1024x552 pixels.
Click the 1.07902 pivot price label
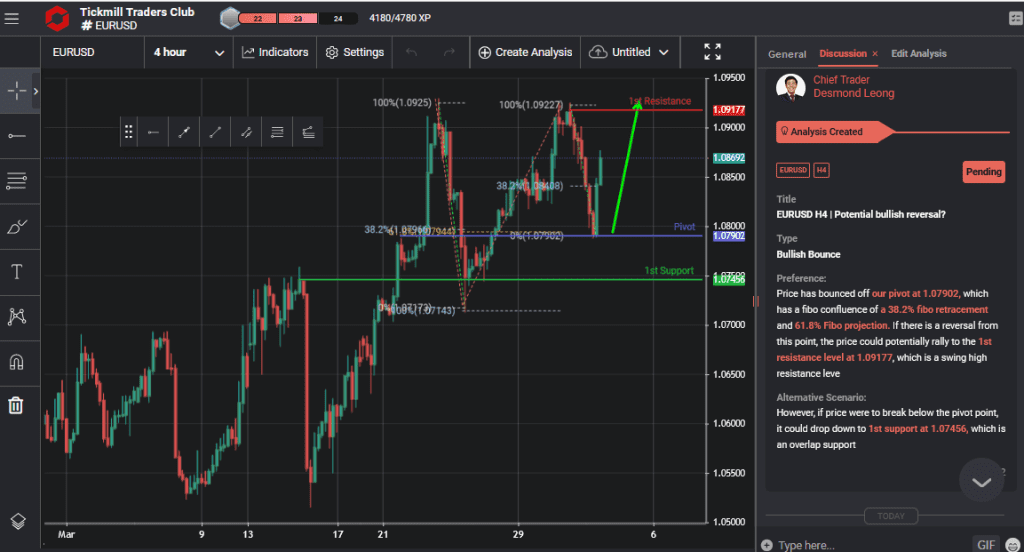tap(729, 236)
